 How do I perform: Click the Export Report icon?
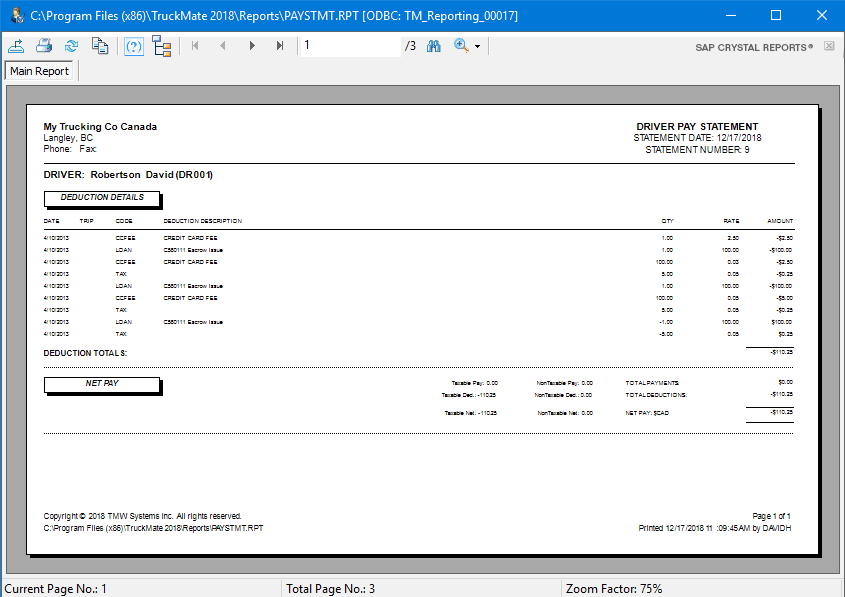click(17, 46)
